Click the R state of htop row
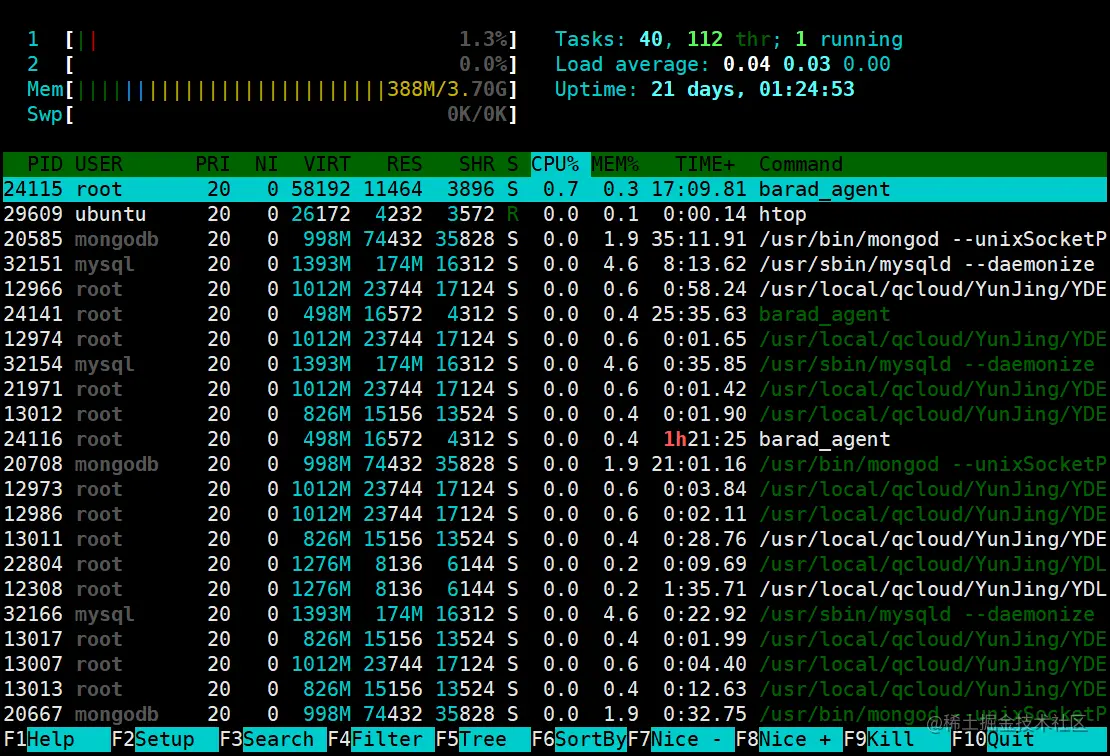 [x=513, y=214]
